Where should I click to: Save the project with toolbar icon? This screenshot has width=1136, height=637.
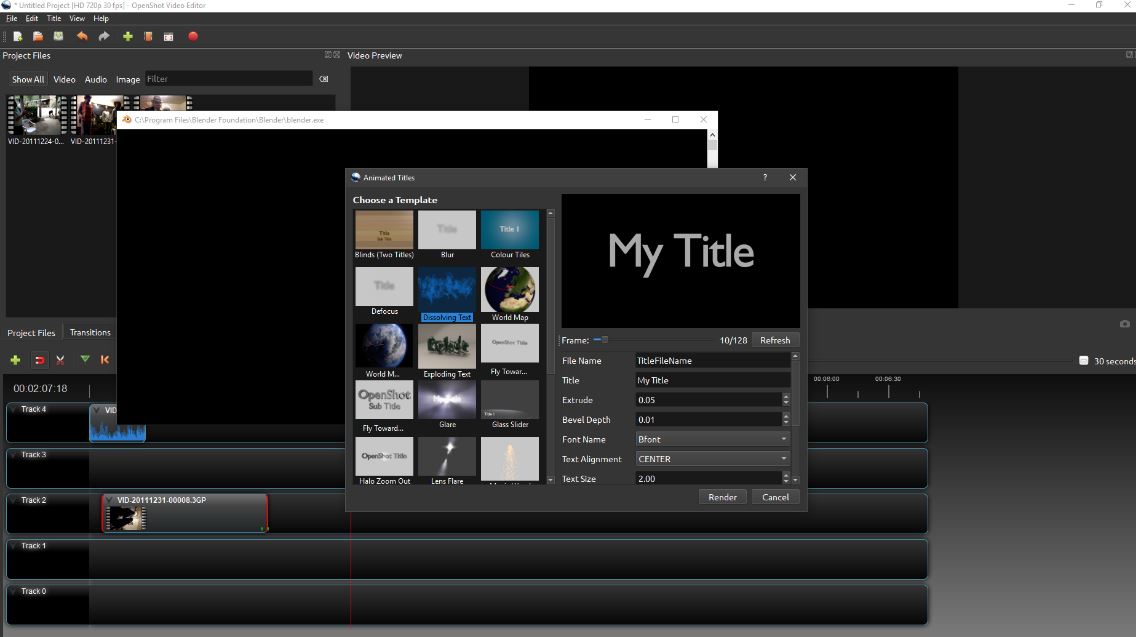point(59,36)
